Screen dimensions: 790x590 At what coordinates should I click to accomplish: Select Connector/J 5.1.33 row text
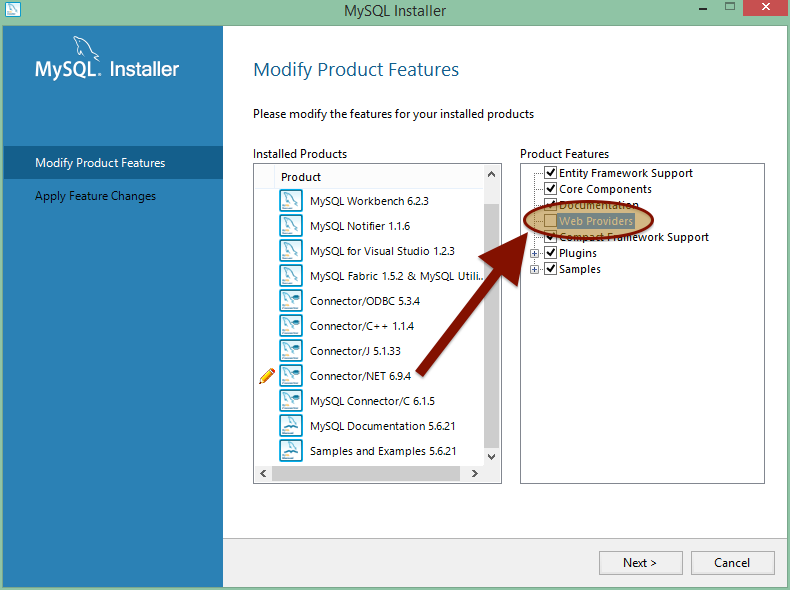coord(355,351)
